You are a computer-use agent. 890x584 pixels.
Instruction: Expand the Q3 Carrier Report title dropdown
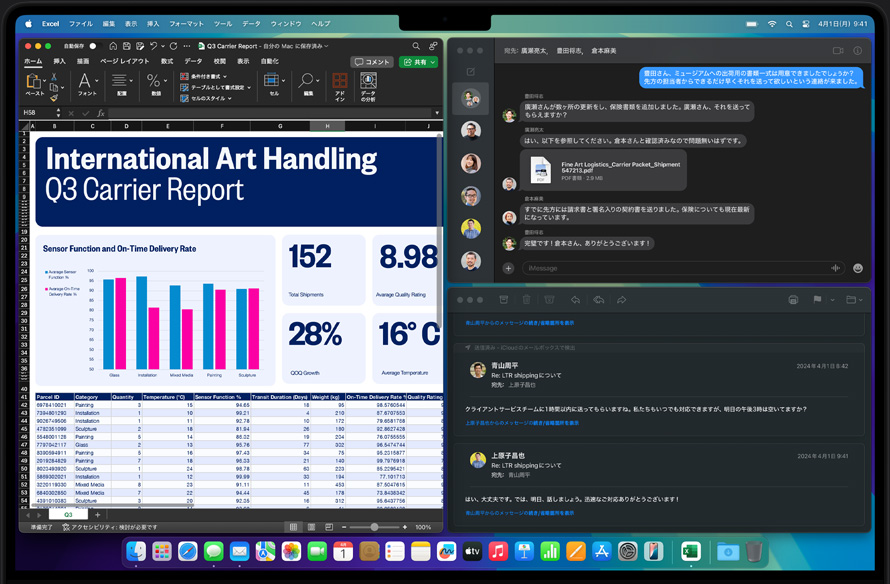(x=326, y=46)
